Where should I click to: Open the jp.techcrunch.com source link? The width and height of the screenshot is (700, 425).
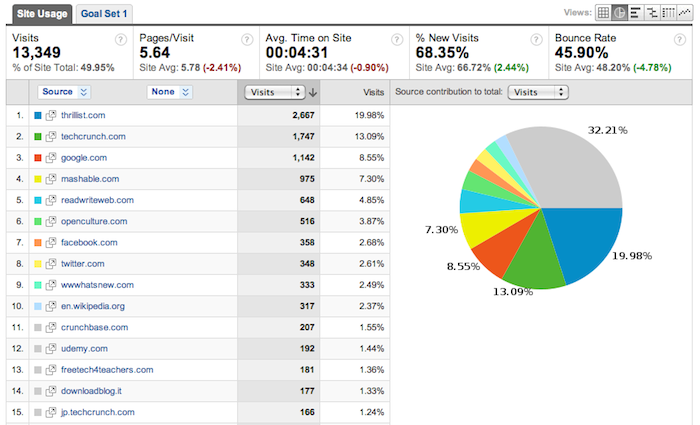point(98,412)
